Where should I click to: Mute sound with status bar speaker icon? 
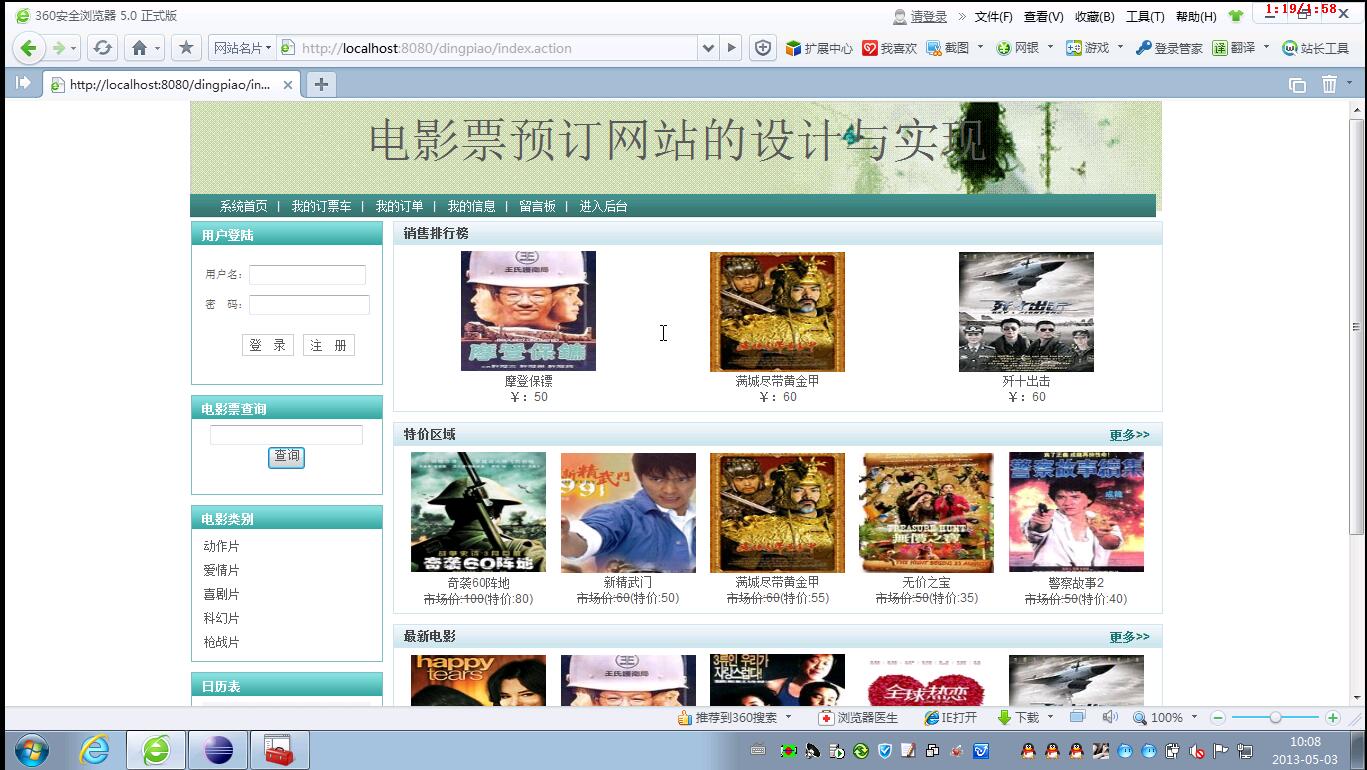(1109, 717)
